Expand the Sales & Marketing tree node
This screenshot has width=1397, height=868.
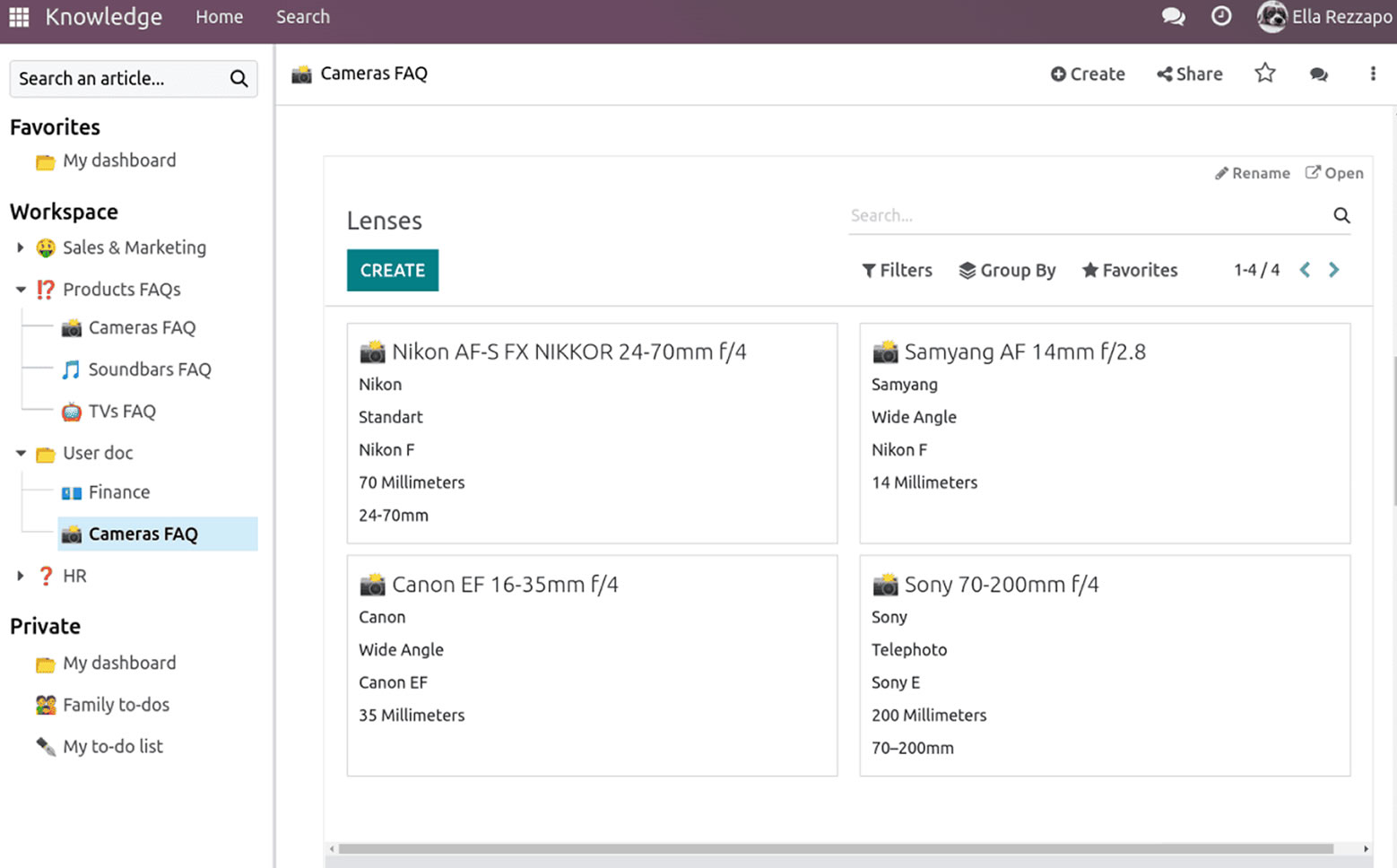20,247
